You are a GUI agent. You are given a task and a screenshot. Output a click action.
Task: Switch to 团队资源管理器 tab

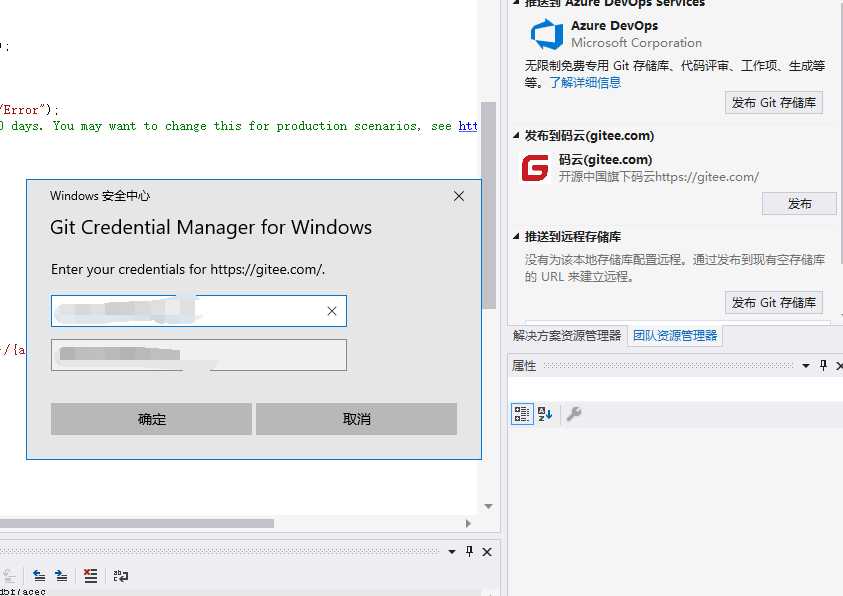(675, 336)
